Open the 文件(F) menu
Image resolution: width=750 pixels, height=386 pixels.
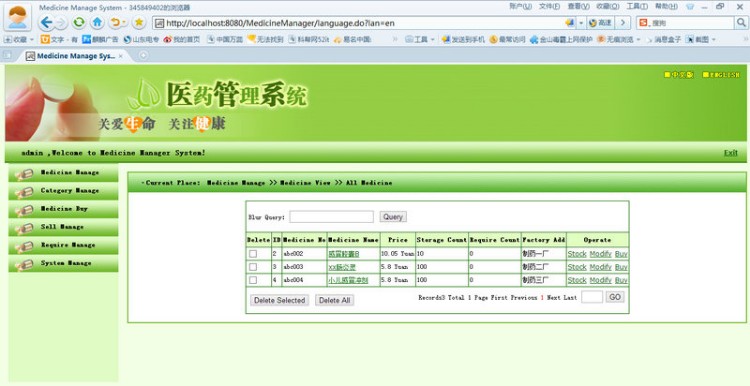coord(549,6)
